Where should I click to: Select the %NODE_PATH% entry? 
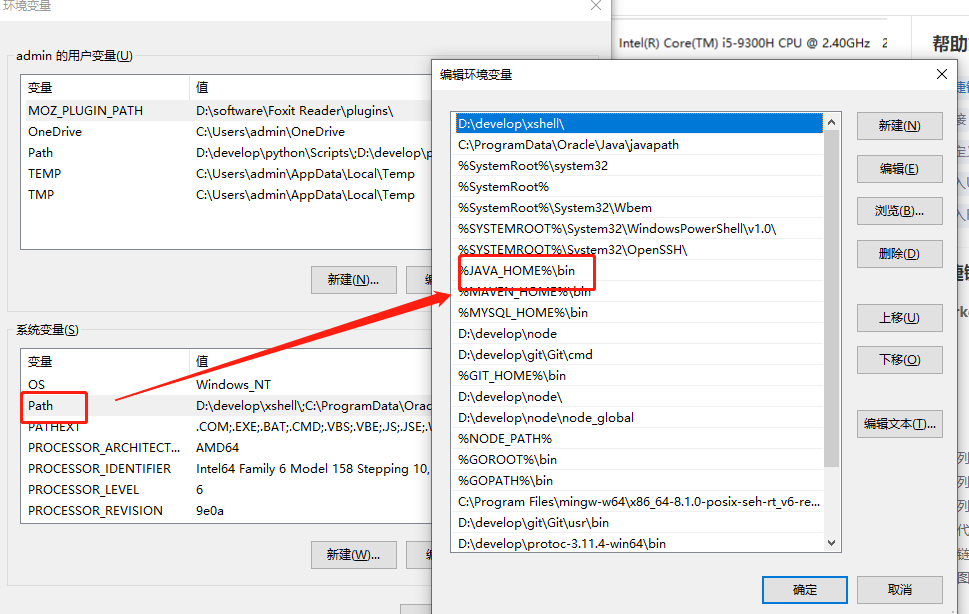(639, 439)
